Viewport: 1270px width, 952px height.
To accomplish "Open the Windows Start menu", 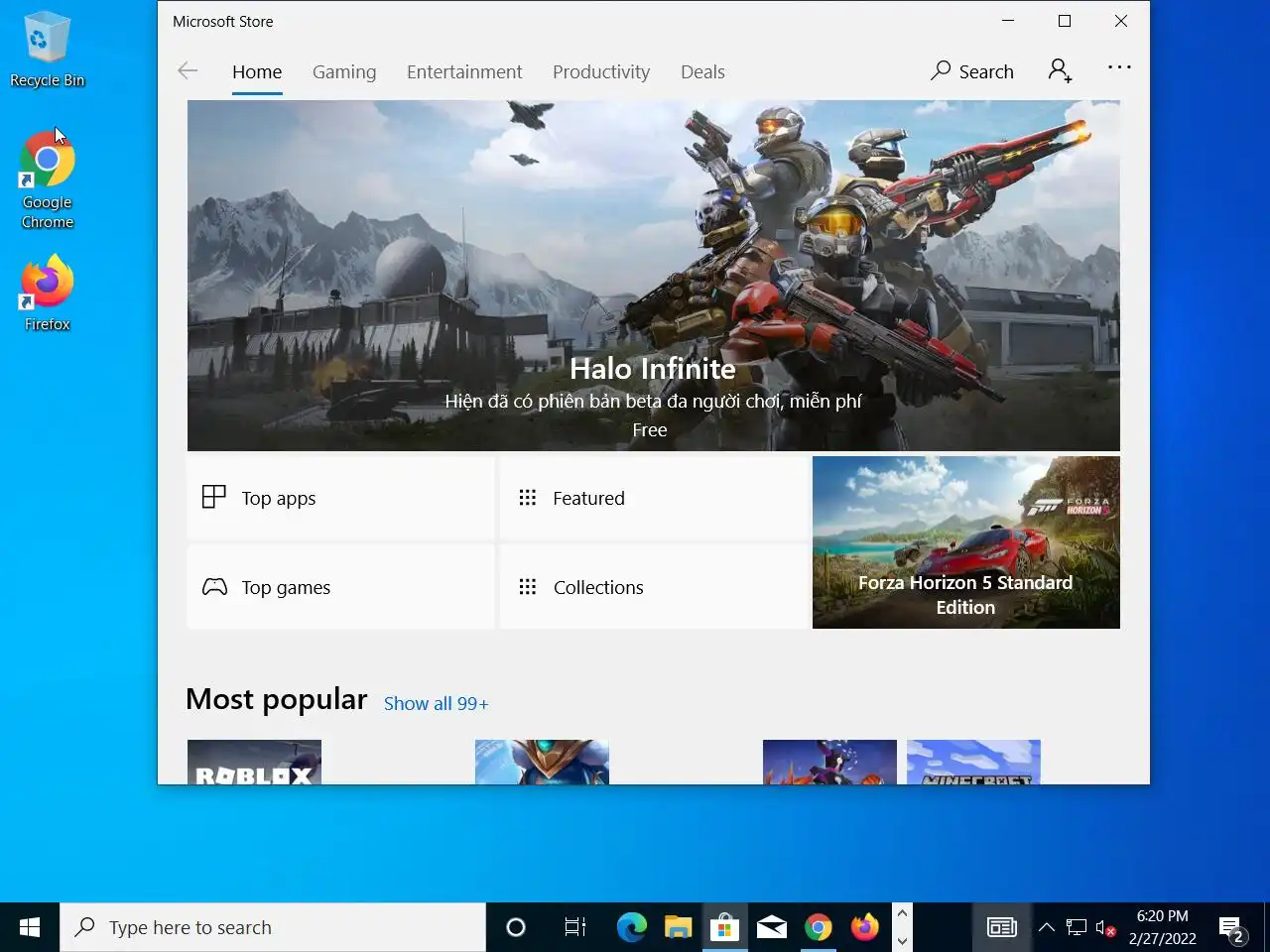I will [30, 927].
